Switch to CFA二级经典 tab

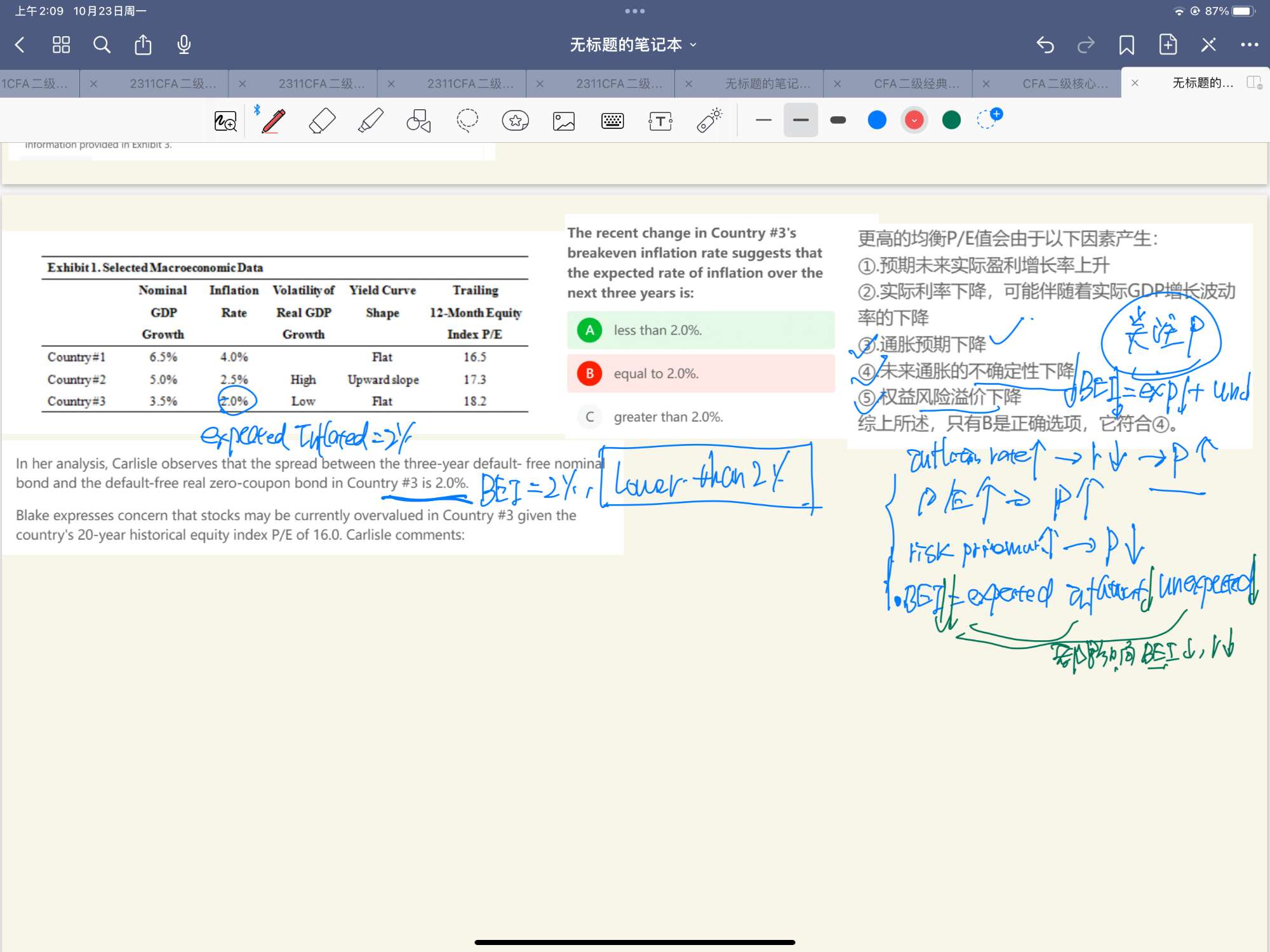pyautogui.click(x=916, y=84)
